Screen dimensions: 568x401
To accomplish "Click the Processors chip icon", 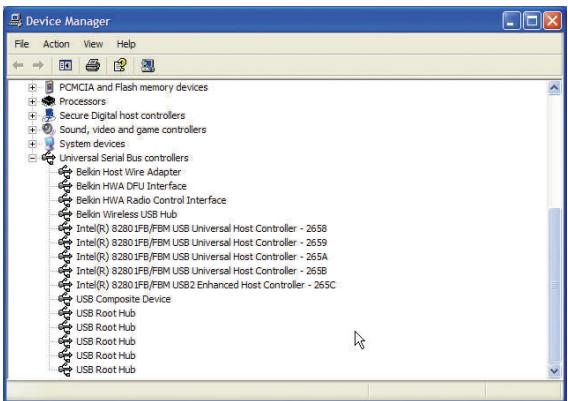I will [x=49, y=101].
